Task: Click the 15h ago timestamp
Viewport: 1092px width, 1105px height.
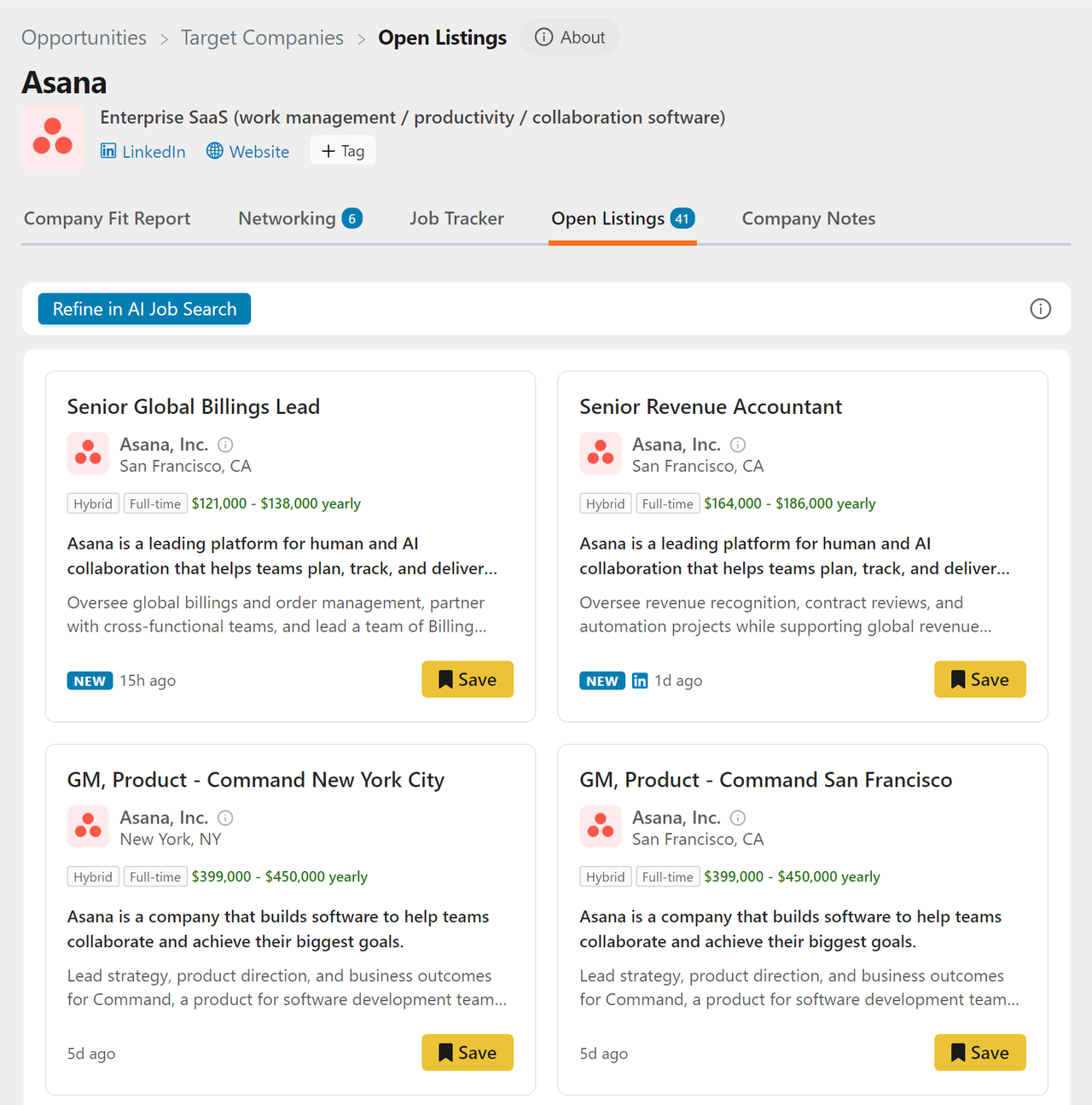Action: (148, 681)
